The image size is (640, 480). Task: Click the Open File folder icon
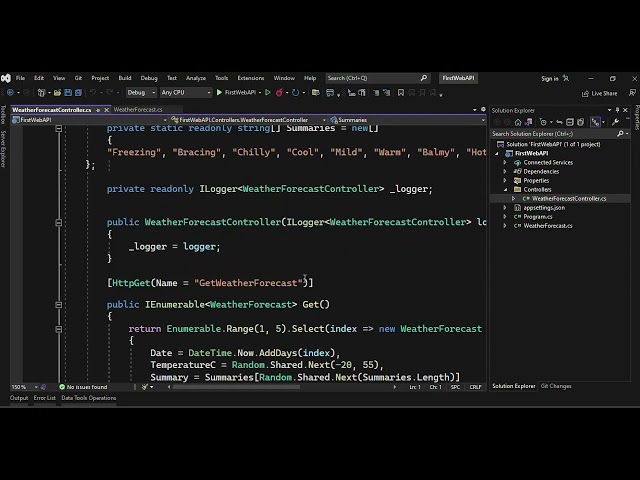58,93
